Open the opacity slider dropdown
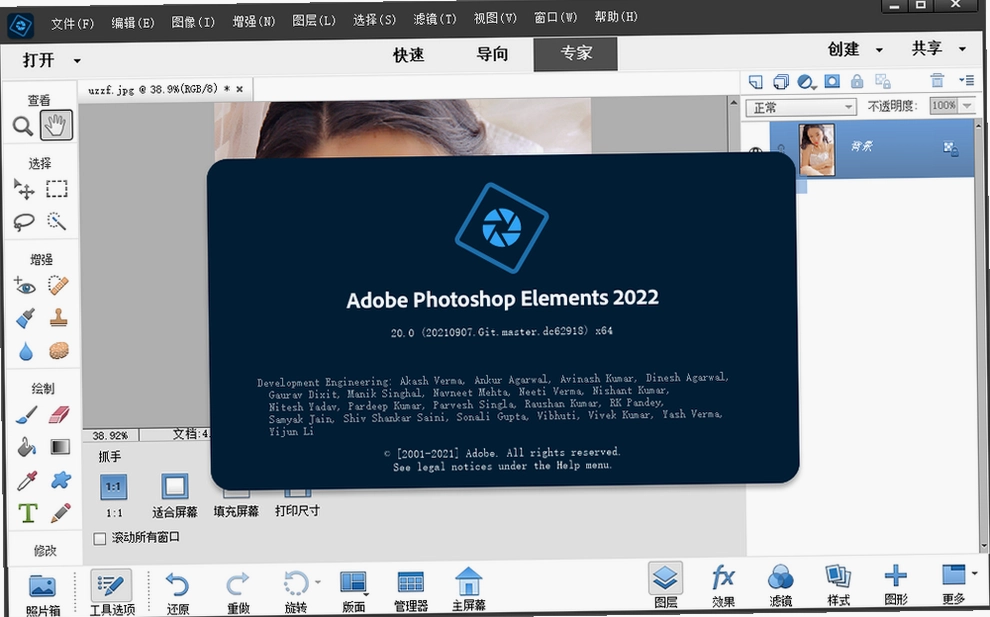Image resolution: width=990 pixels, height=617 pixels. click(x=967, y=105)
